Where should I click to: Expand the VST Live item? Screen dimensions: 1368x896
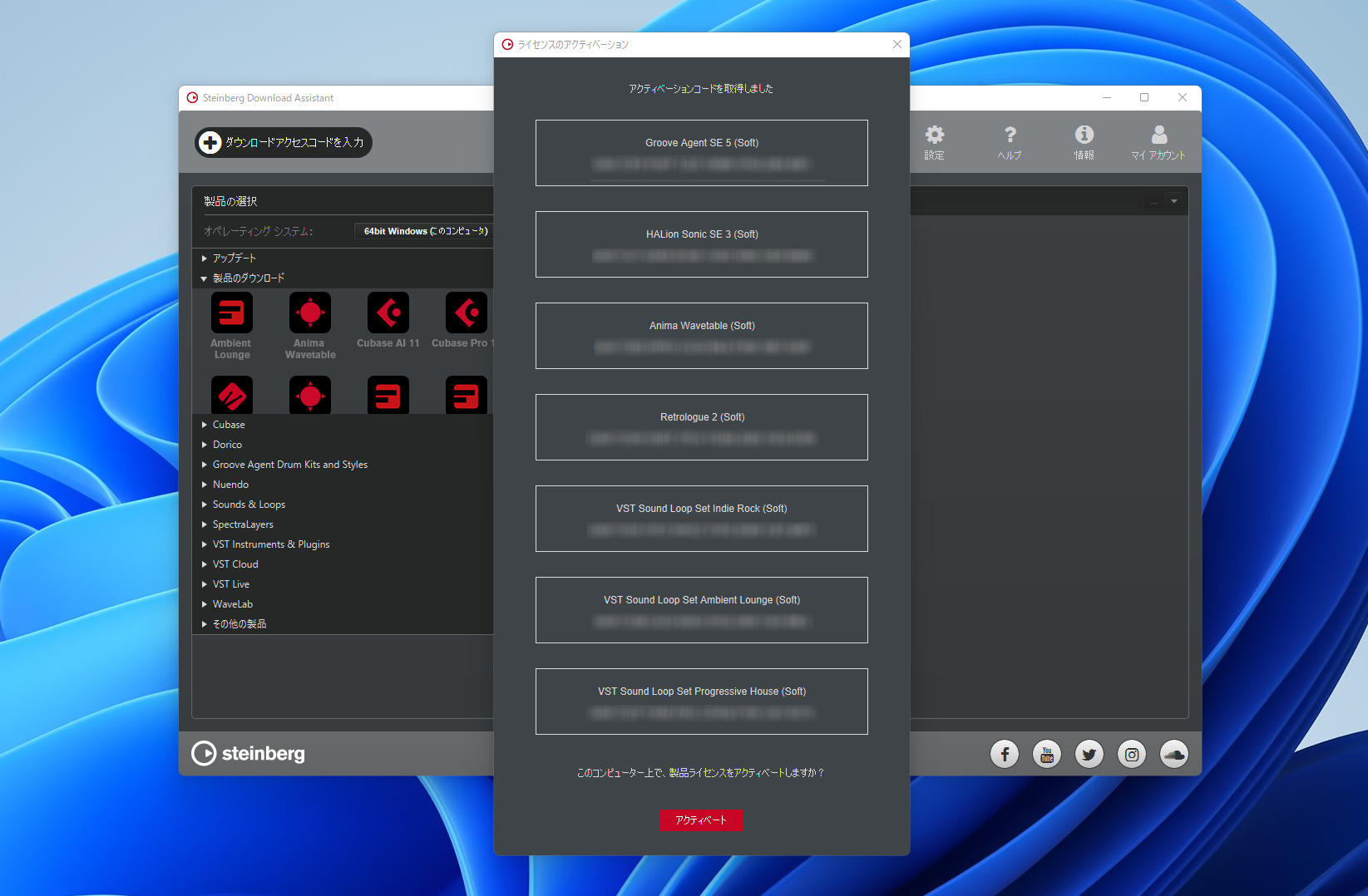[204, 584]
